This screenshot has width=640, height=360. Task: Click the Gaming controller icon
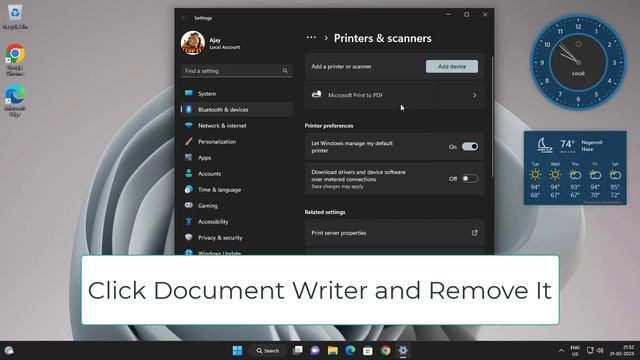tap(189, 205)
